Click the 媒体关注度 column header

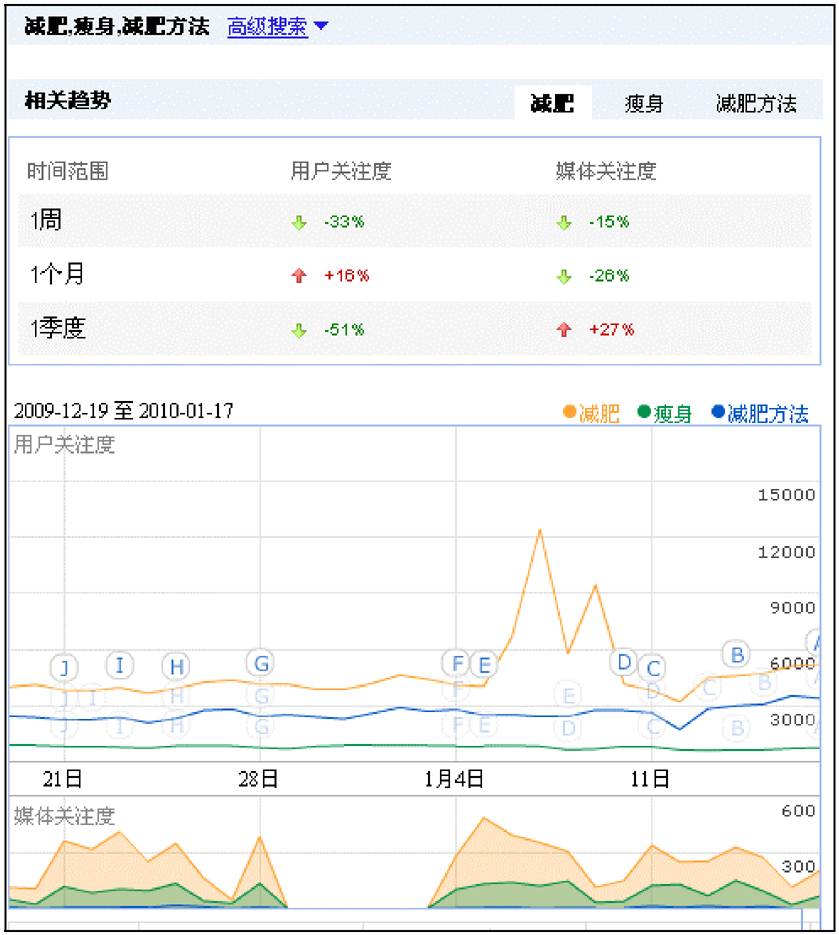pyautogui.click(x=606, y=171)
